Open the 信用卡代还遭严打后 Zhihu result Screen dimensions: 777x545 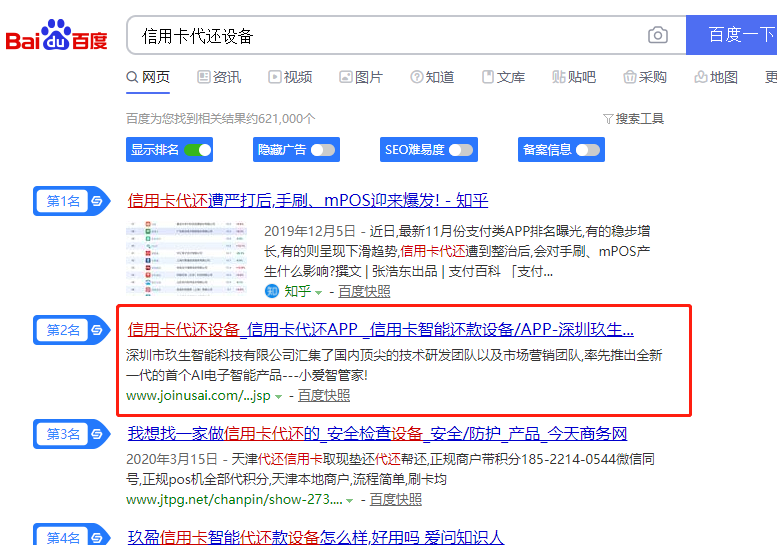point(308,201)
